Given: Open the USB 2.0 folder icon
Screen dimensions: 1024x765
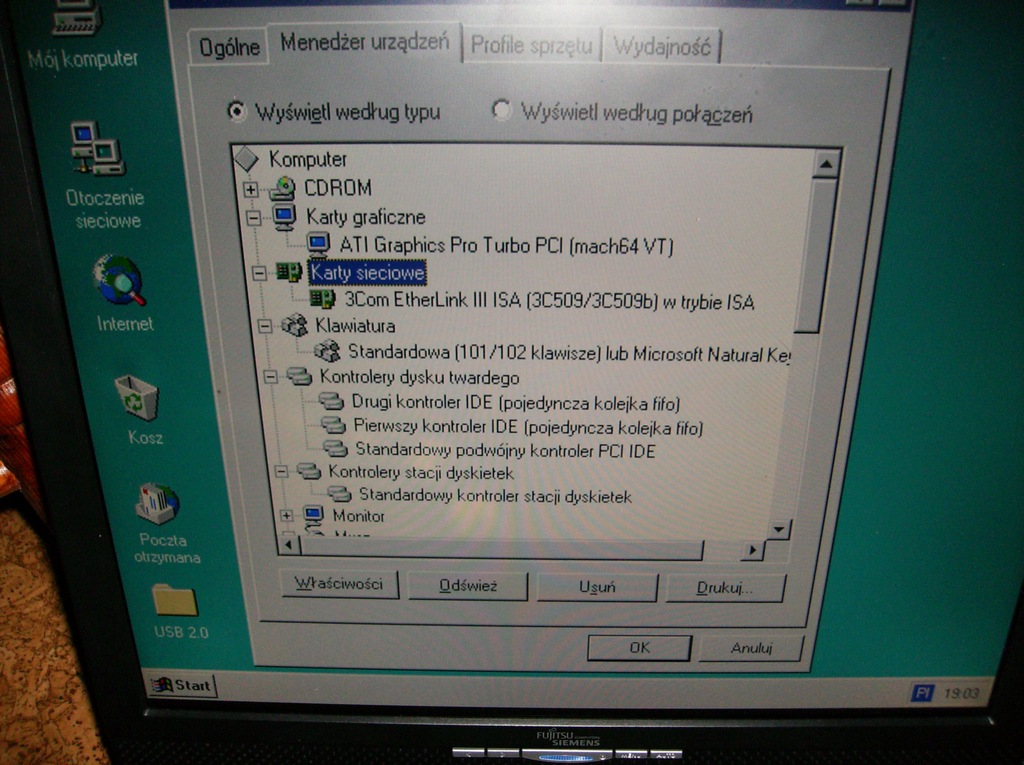Looking at the screenshot, I should click(174, 600).
